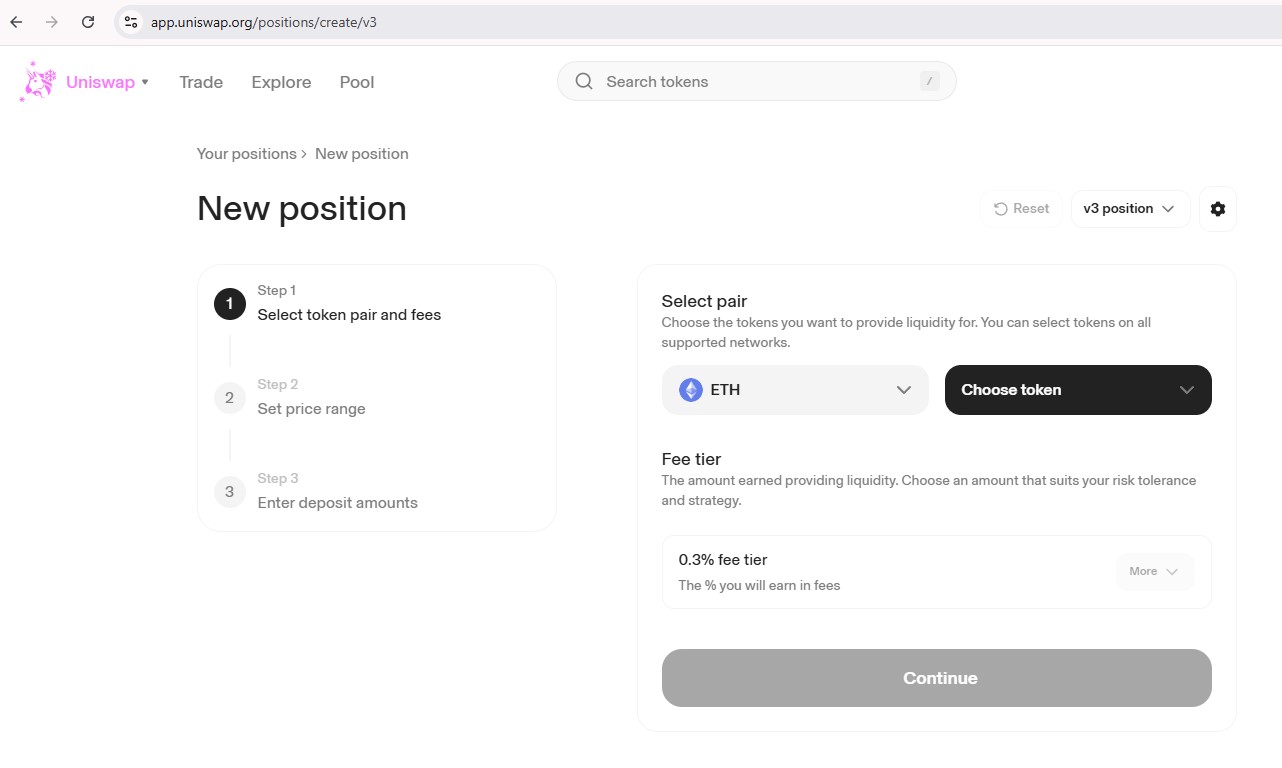The height and width of the screenshot is (768, 1282).
Task: Open the ETH token dropdown
Action: pos(795,390)
